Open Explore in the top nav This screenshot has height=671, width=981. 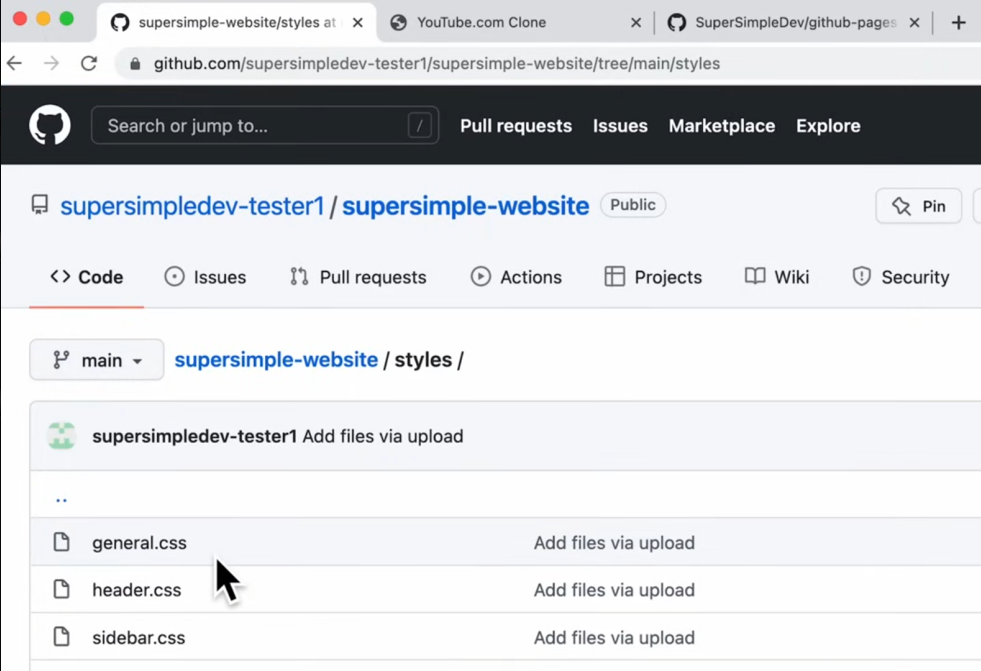(828, 126)
